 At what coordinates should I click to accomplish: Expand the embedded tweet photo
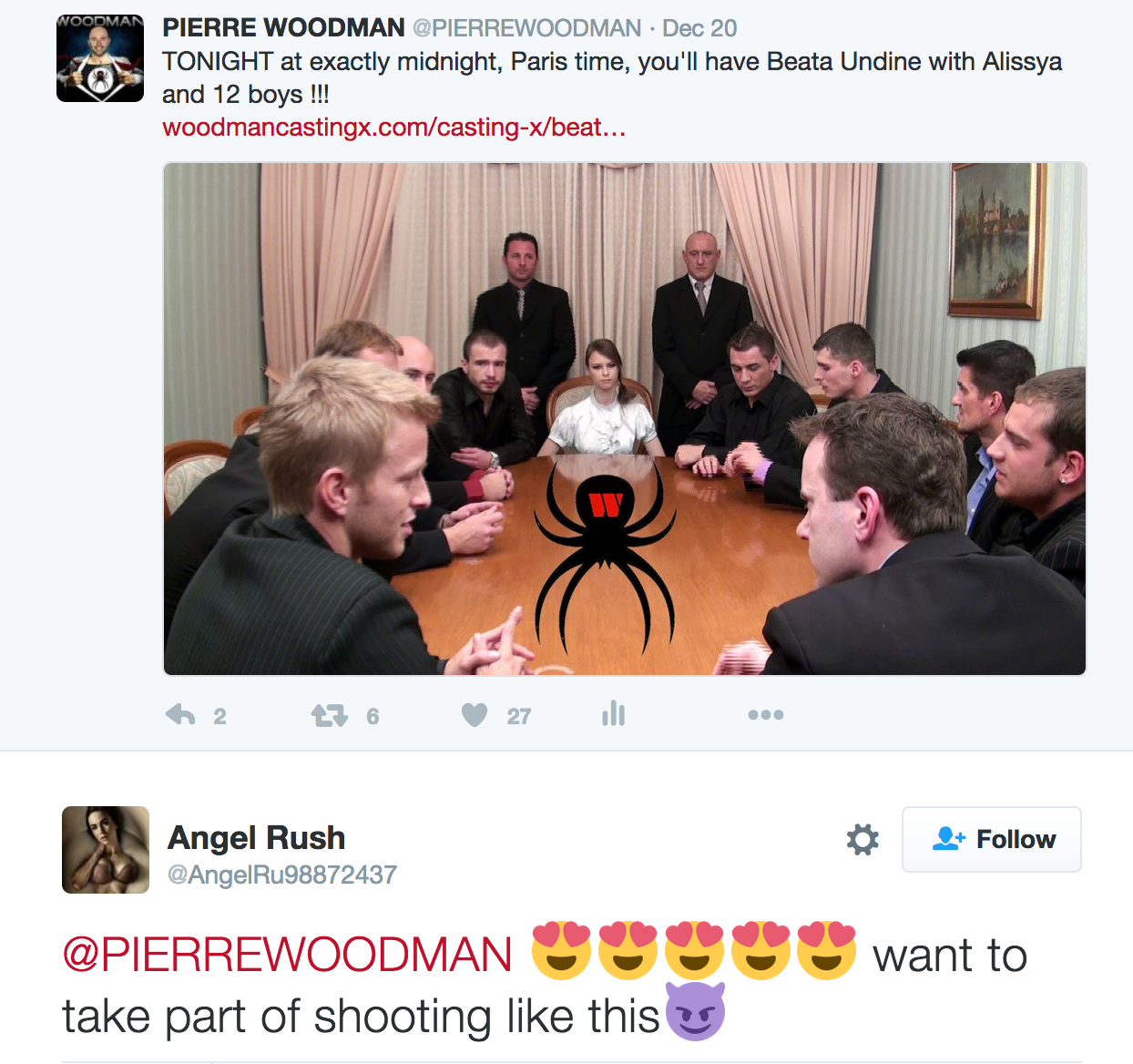click(625, 419)
